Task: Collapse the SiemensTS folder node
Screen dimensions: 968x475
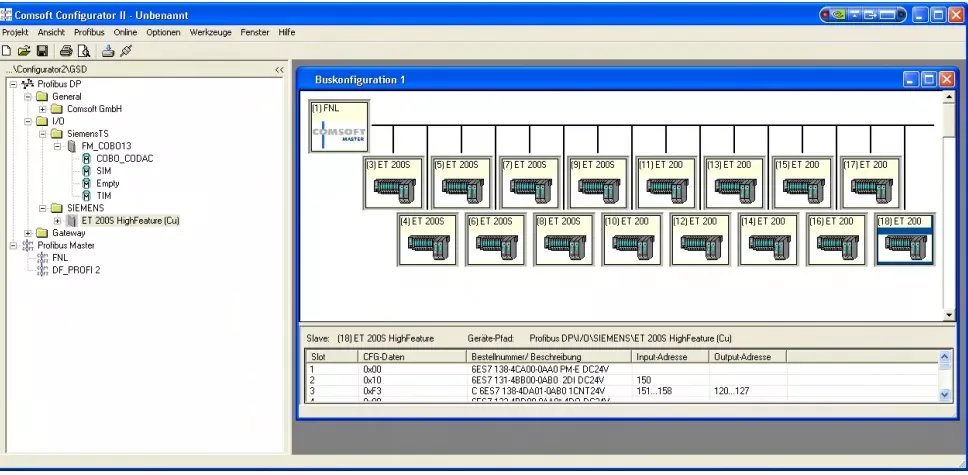Action: [x=43, y=133]
